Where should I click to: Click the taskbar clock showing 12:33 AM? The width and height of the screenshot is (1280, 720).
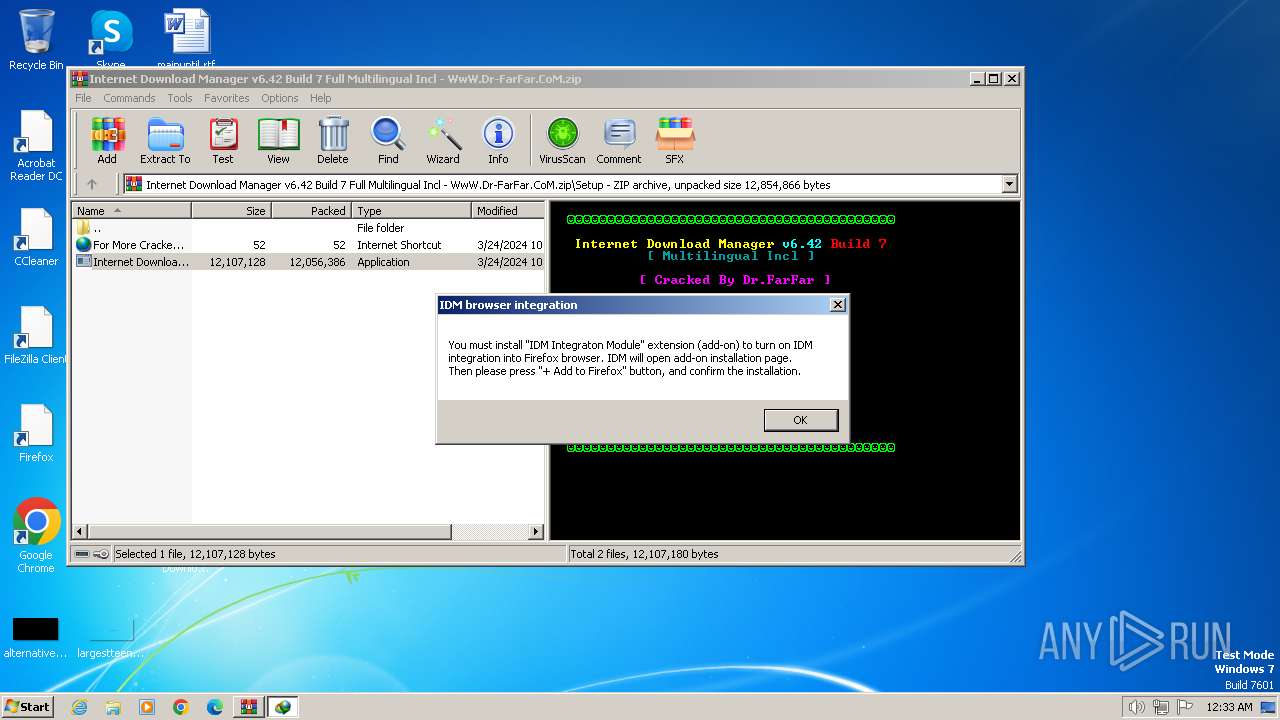[x=1229, y=707]
